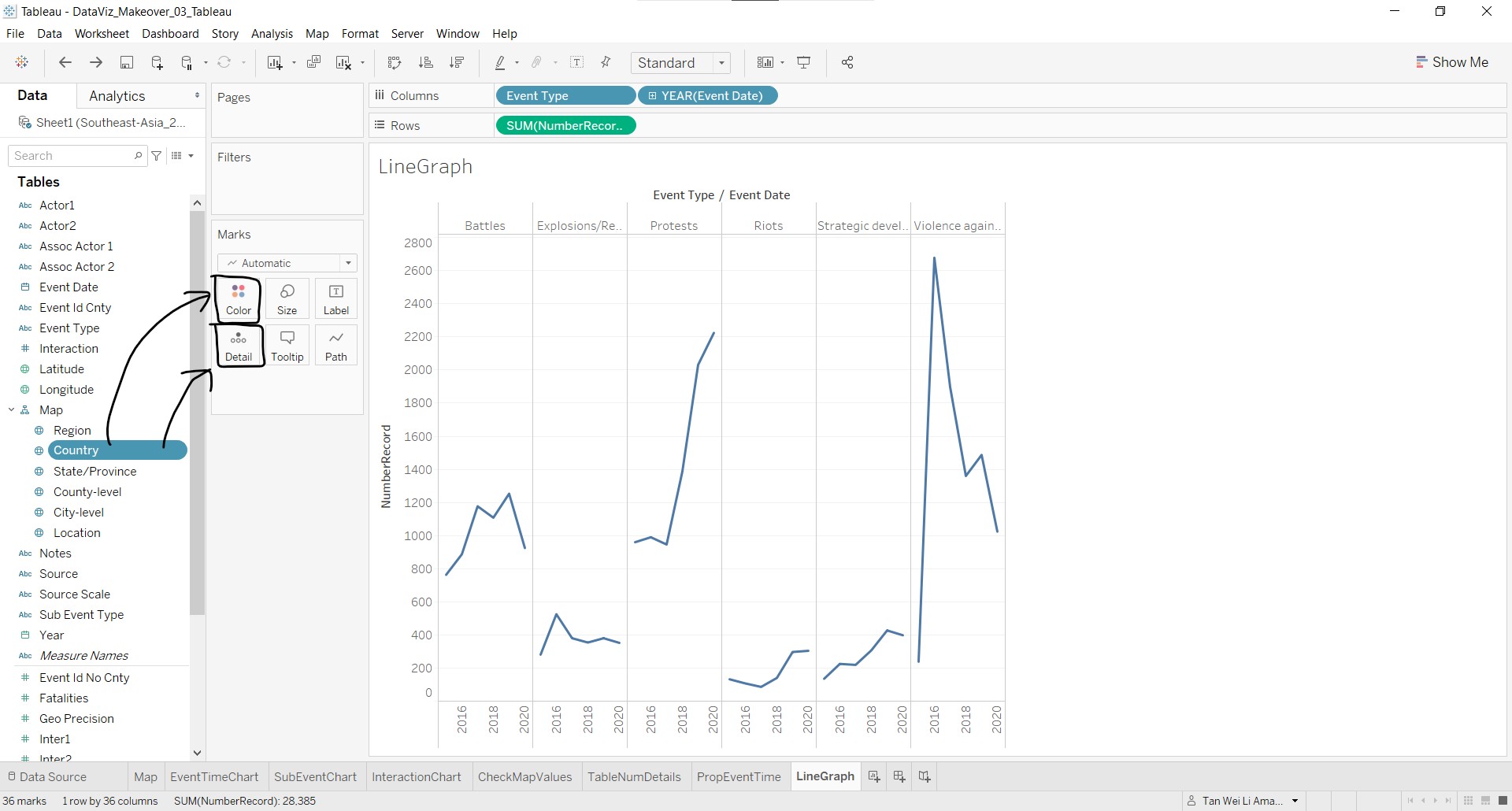Toggle the Show Me panel

point(1452,62)
